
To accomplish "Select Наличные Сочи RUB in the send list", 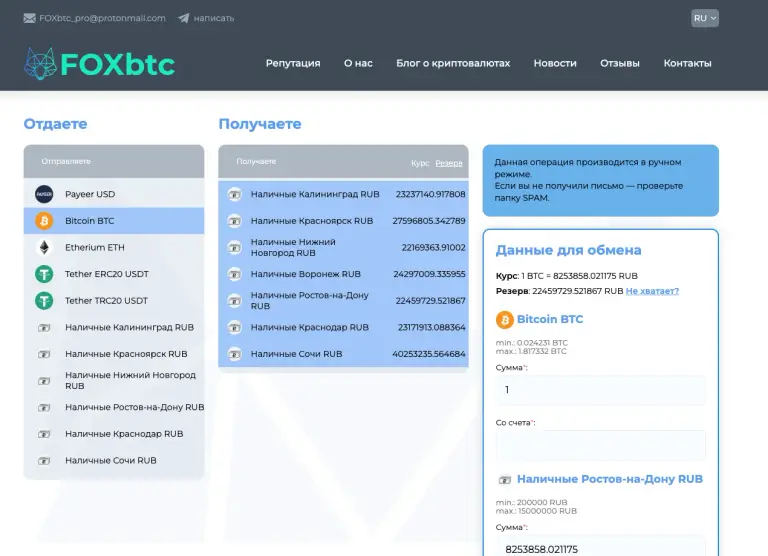I will click(x=114, y=460).
